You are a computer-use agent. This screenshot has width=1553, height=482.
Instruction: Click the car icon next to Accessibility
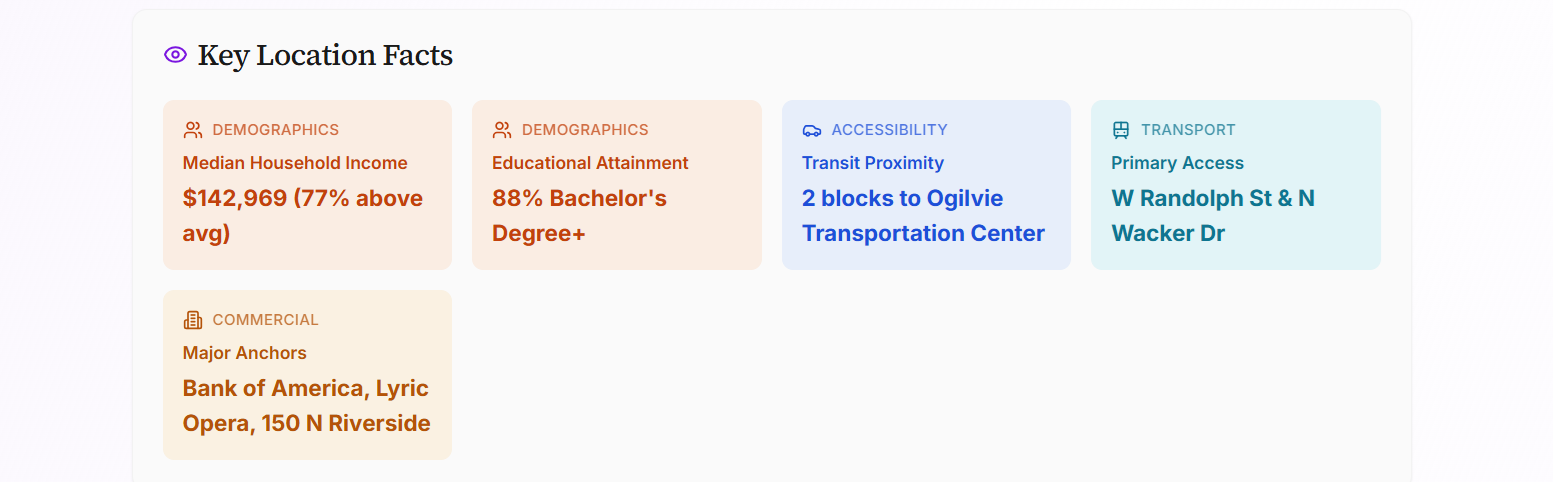point(812,130)
